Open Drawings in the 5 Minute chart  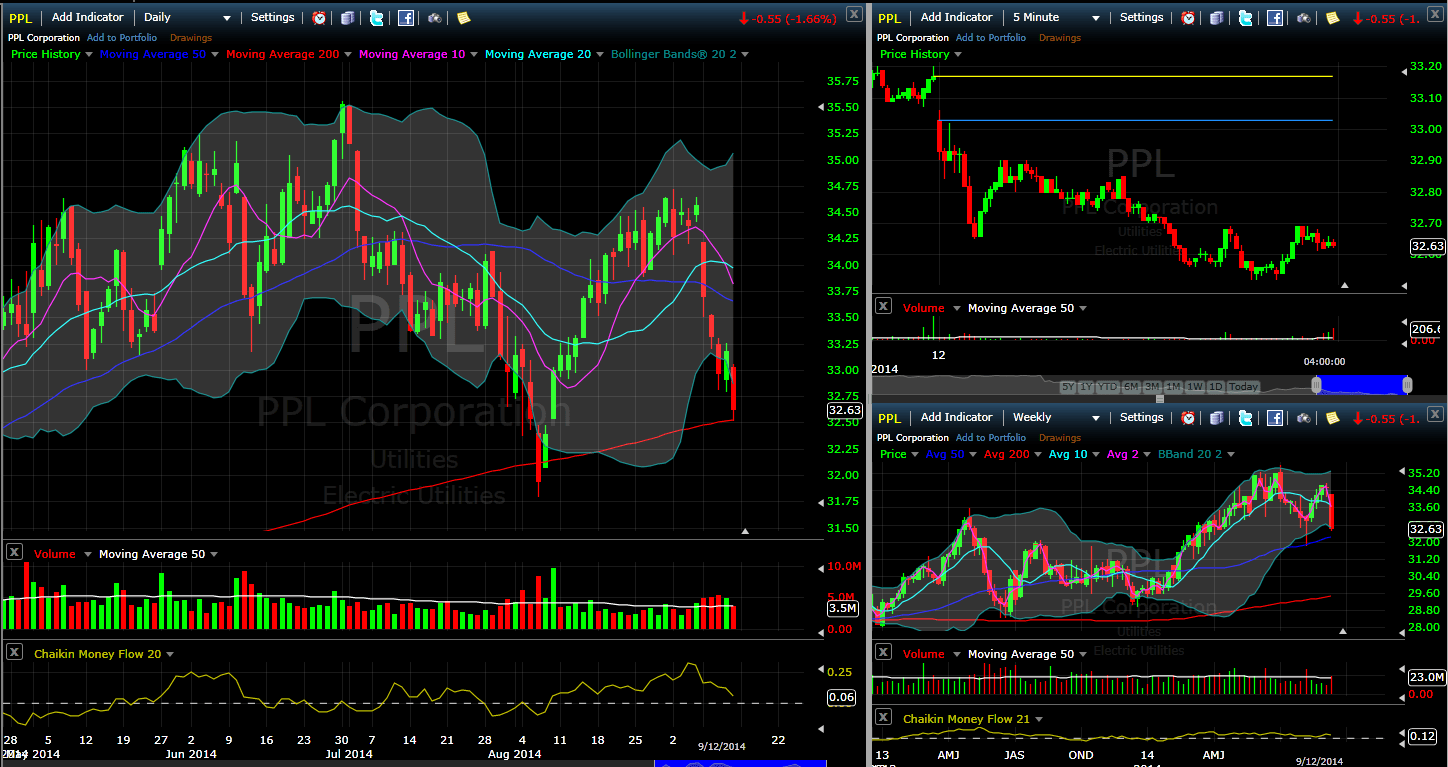pos(1060,38)
